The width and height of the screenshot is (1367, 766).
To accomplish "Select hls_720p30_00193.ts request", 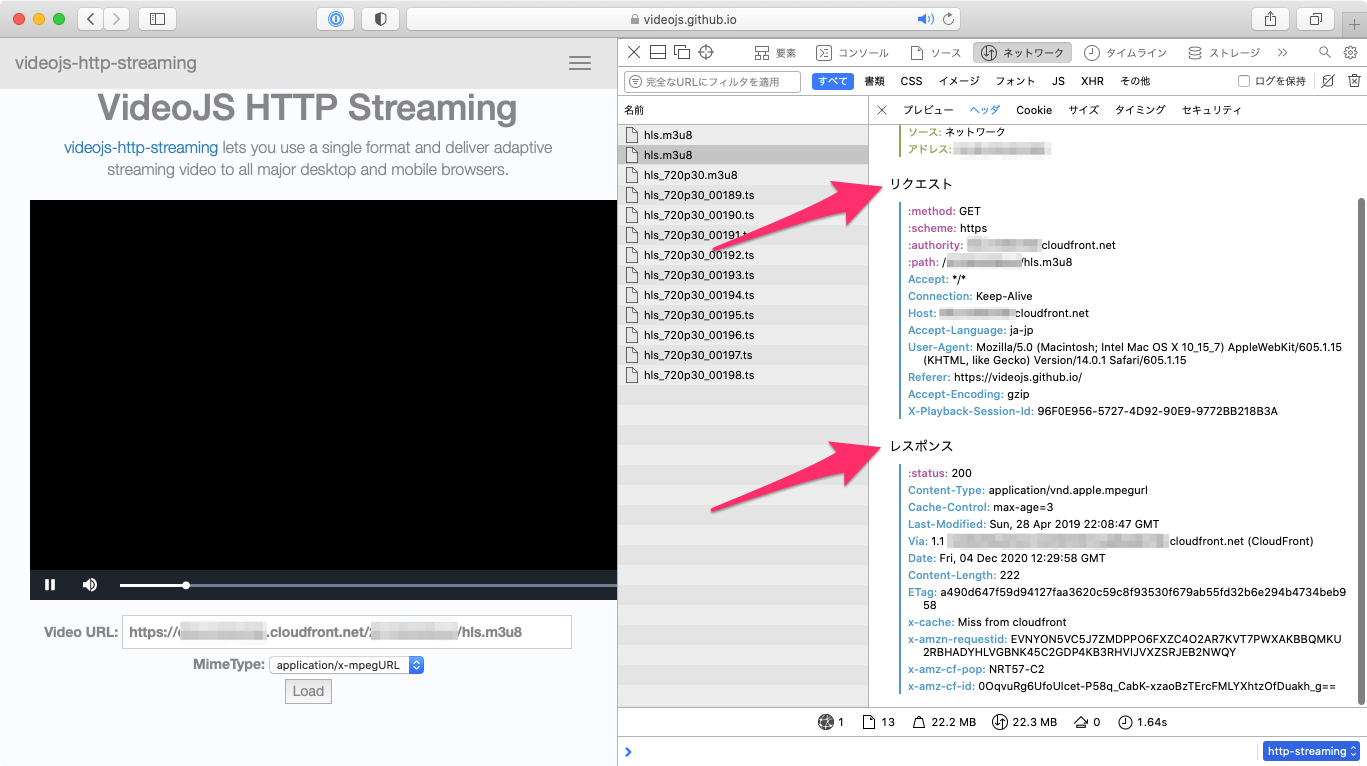I will pos(743,275).
